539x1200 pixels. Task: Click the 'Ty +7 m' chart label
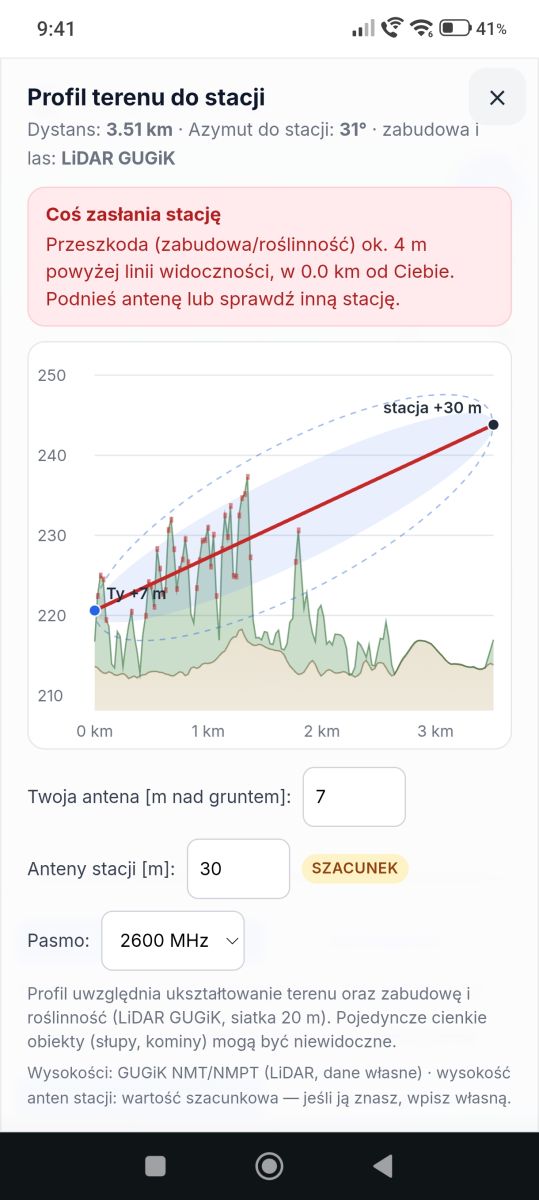(x=136, y=594)
